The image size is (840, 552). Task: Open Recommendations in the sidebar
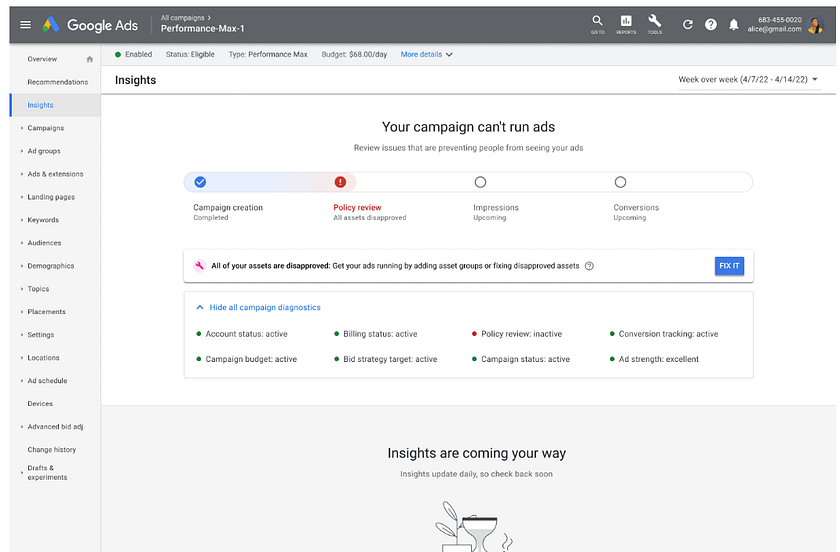(x=57, y=82)
